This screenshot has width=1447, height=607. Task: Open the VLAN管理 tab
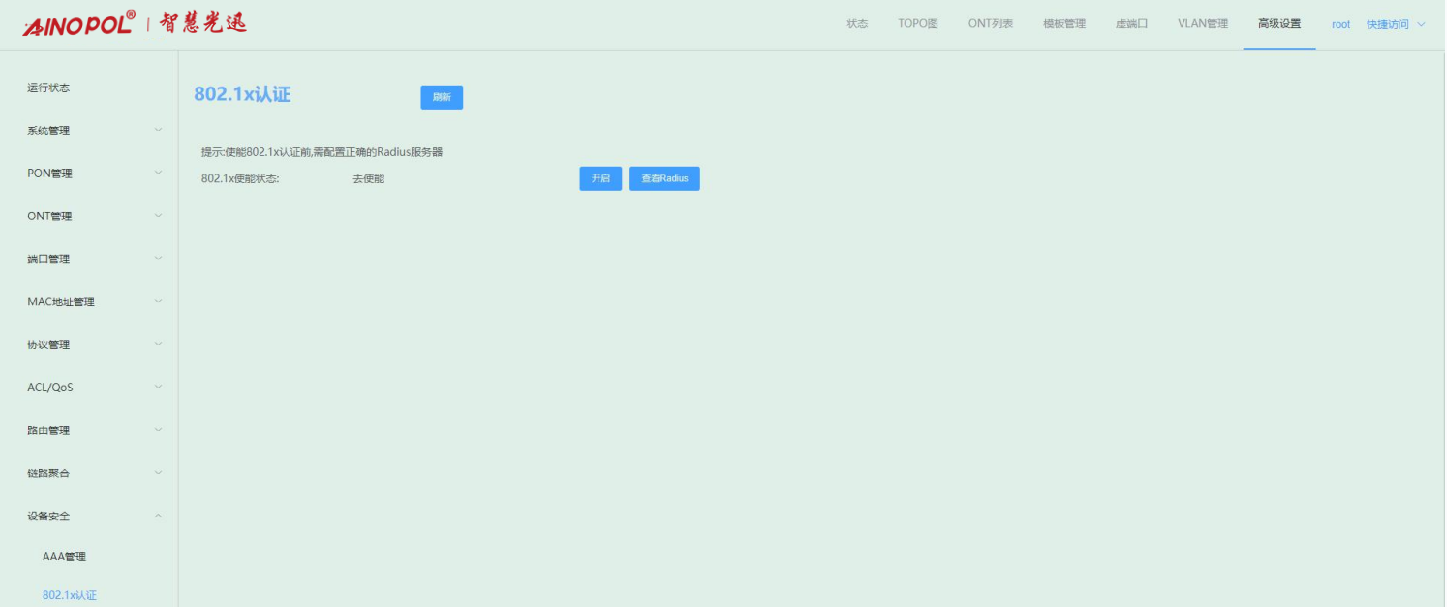[1202, 24]
